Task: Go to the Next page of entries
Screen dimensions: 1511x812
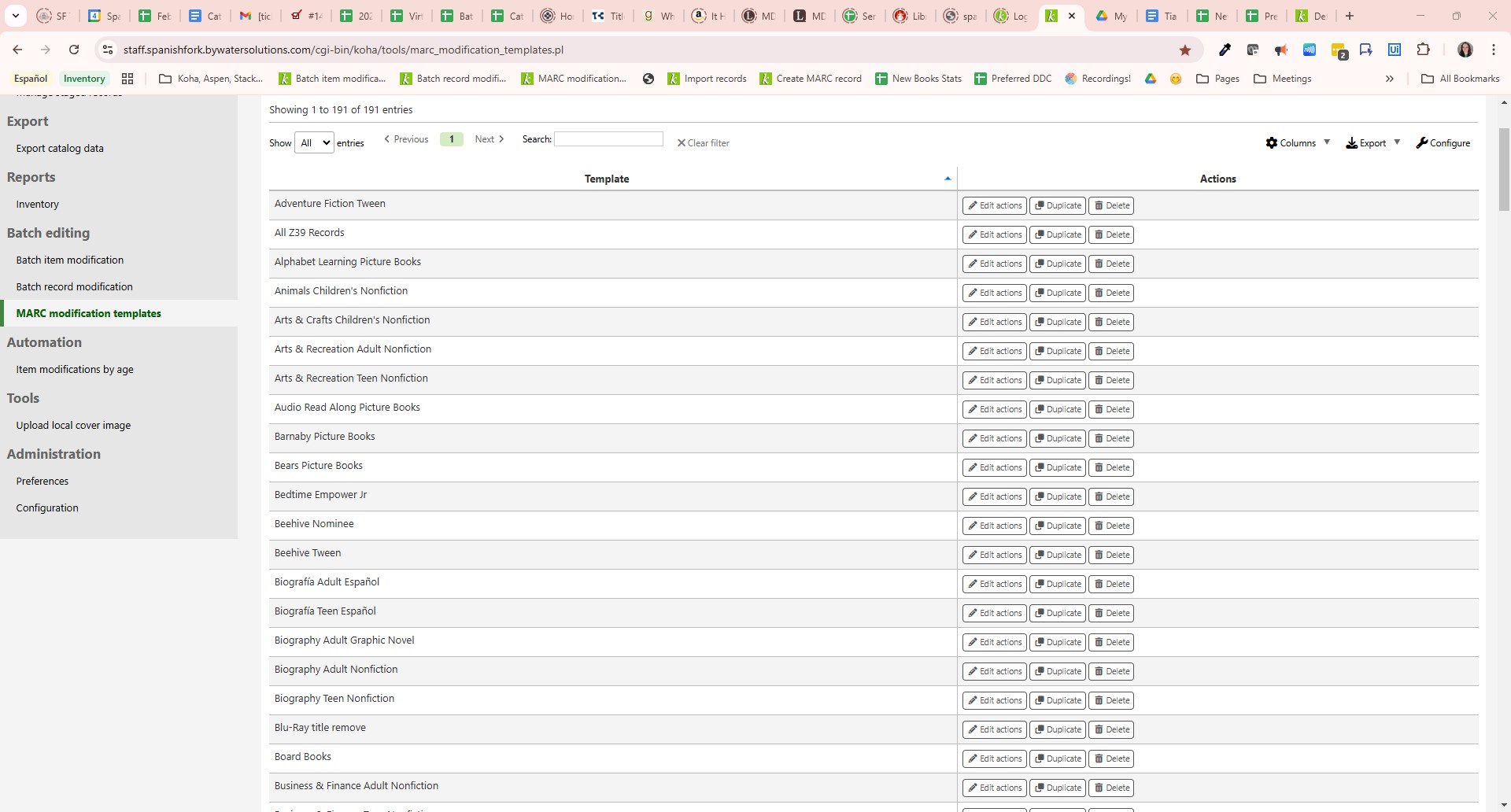Action: pos(489,139)
